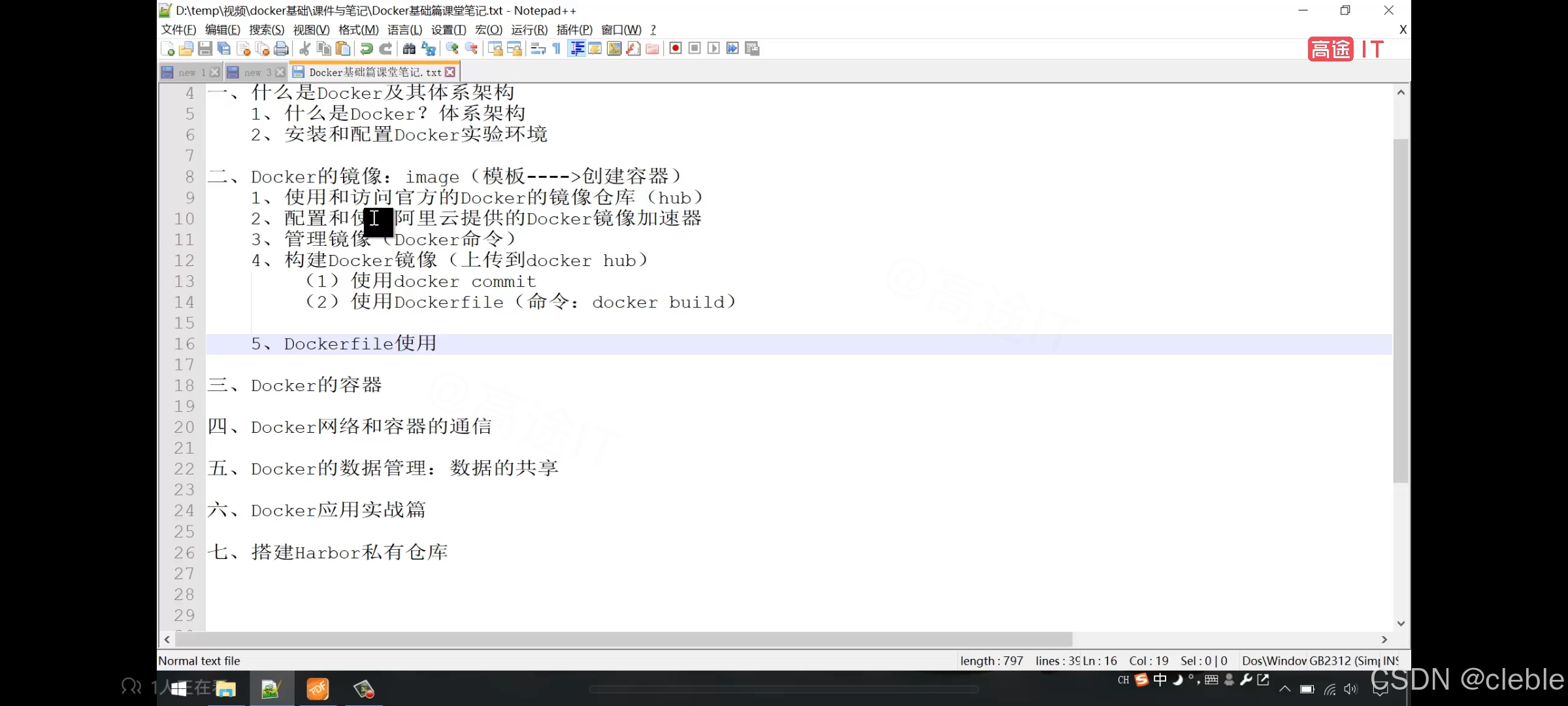Open the 格式(M) menu
Image resolution: width=1568 pixels, height=706 pixels.
358,30
